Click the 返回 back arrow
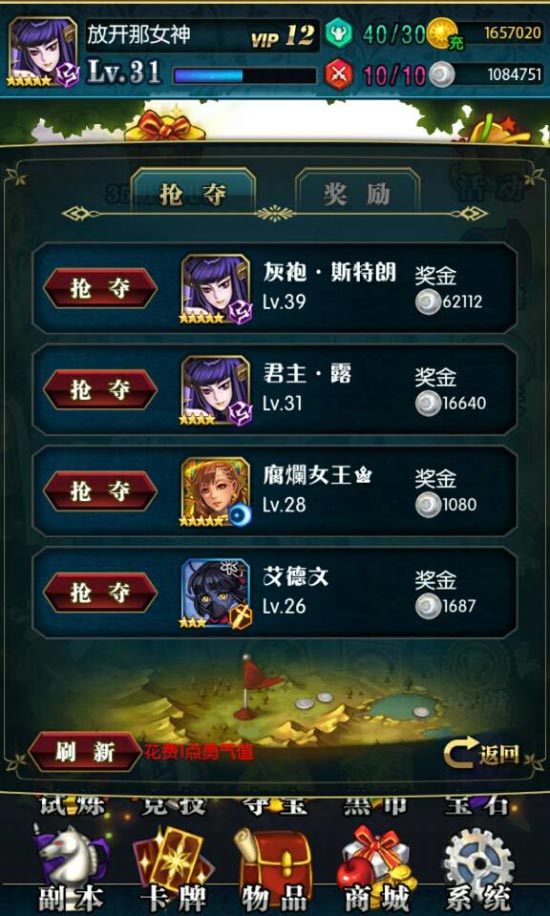This screenshot has width=550, height=916. [482, 754]
